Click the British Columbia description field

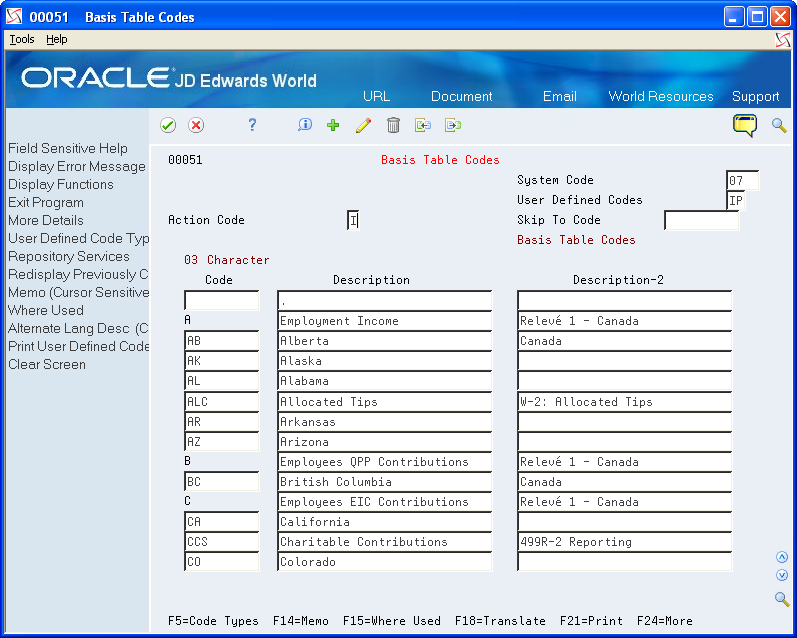(385, 481)
